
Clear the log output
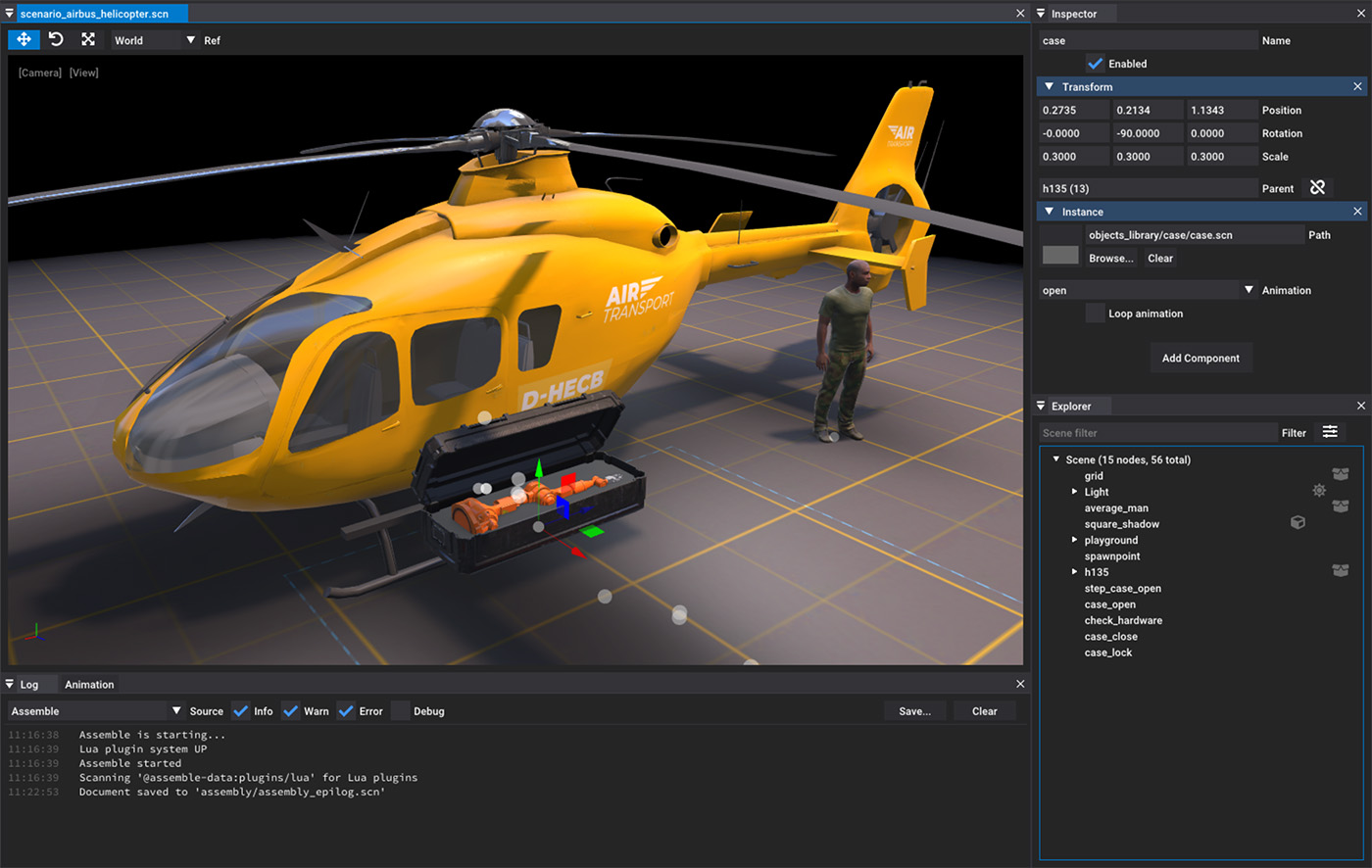pyautogui.click(x=984, y=711)
